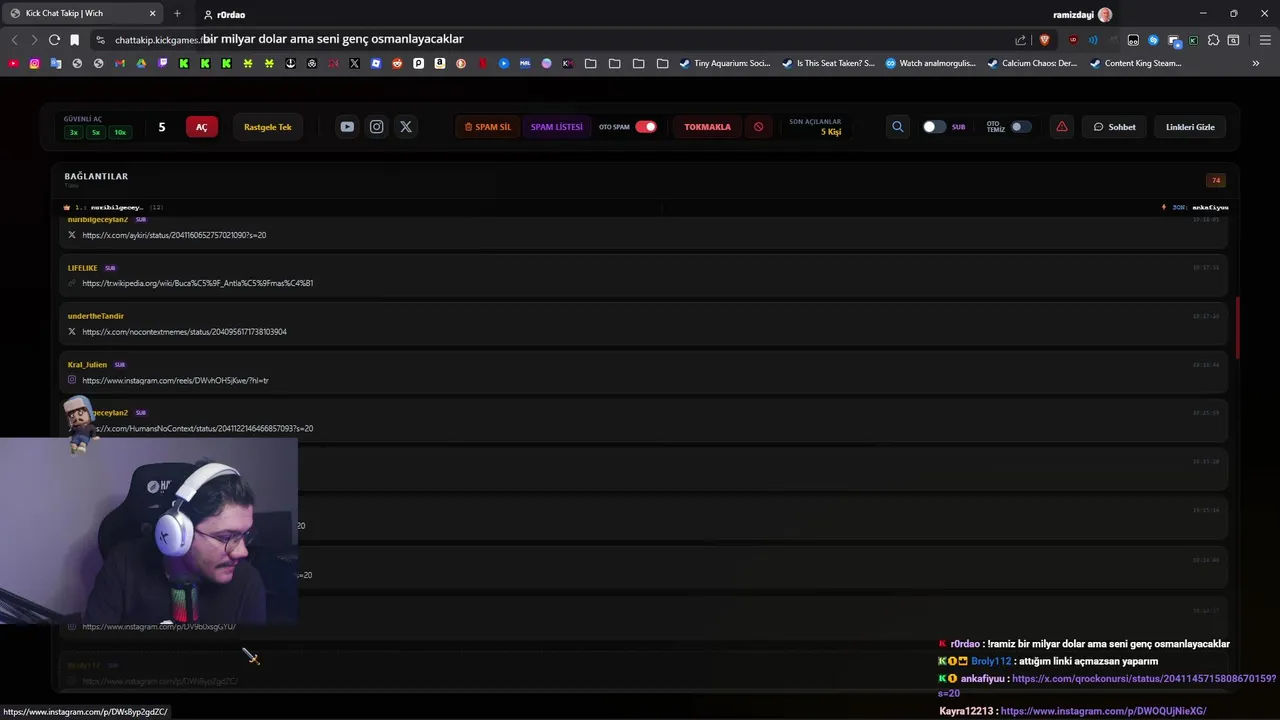
Task: Click the SON AÇILANLAR 5 Kişi counter
Action: point(815,127)
